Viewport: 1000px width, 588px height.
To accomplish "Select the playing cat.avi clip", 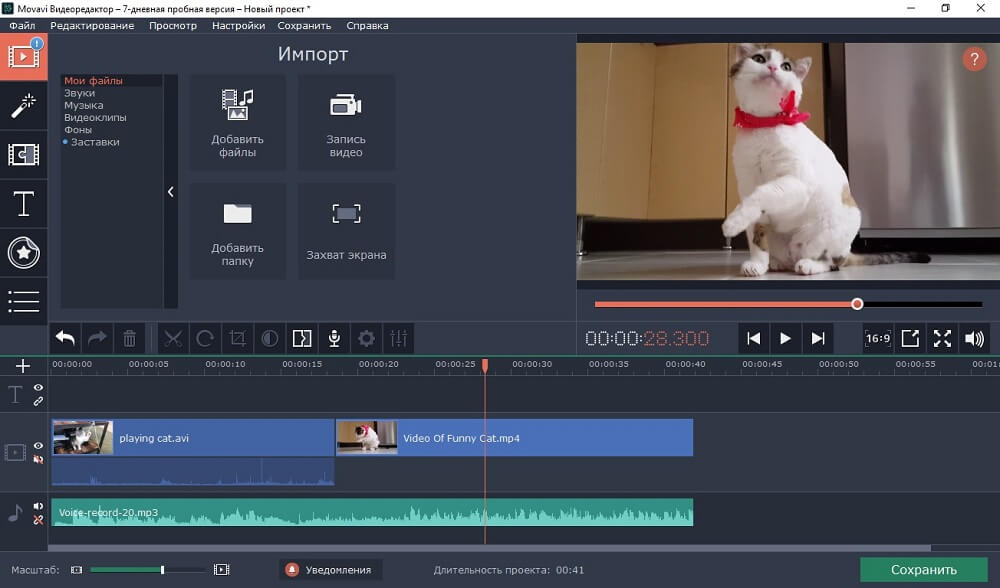I will [x=193, y=437].
